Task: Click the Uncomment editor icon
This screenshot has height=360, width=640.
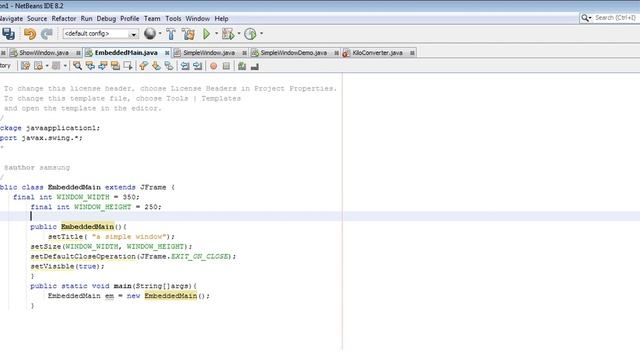Action: click(255, 66)
